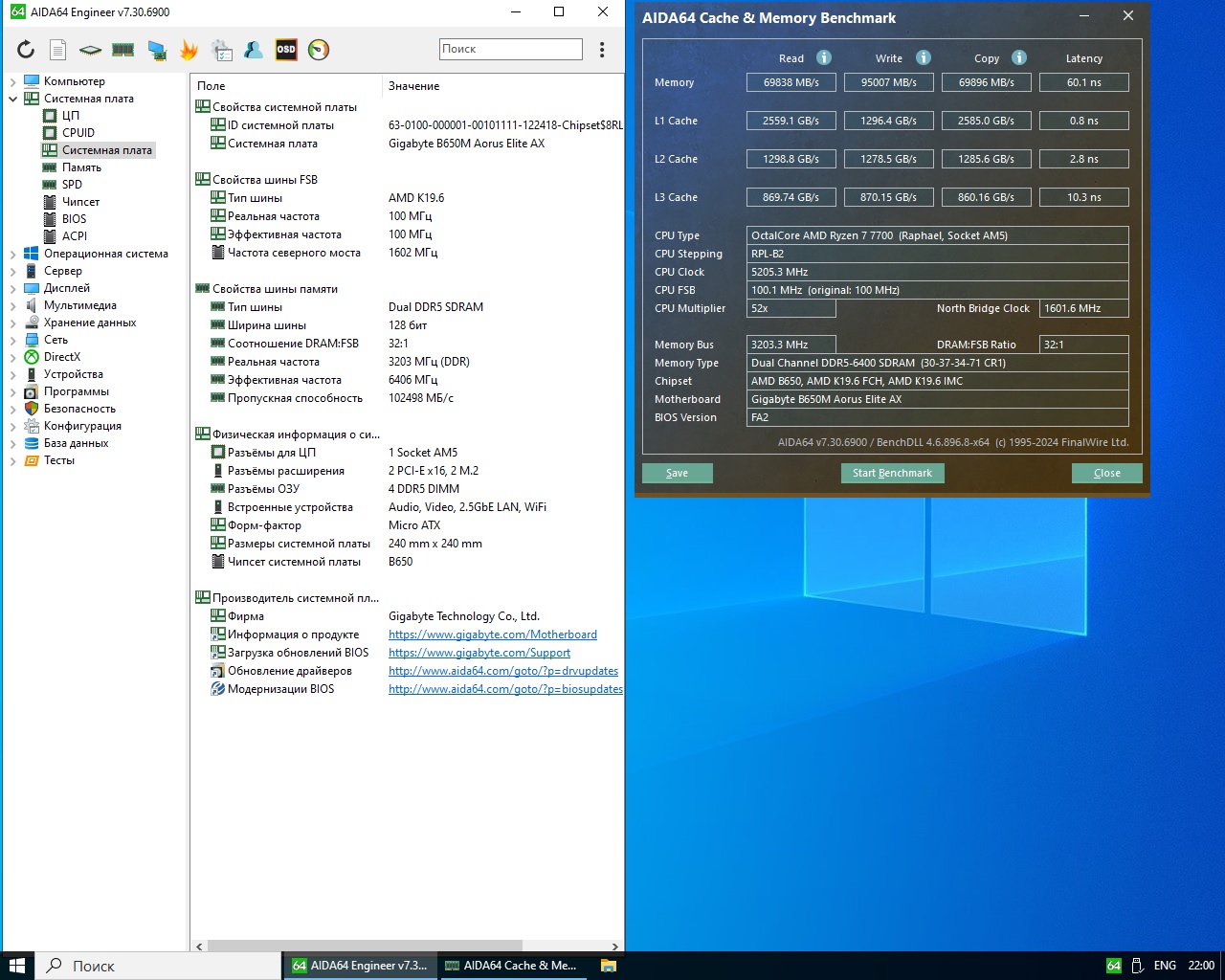Expand the Сеть tree node
This screenshot has width=1225, height=980.
click(12, 340)
